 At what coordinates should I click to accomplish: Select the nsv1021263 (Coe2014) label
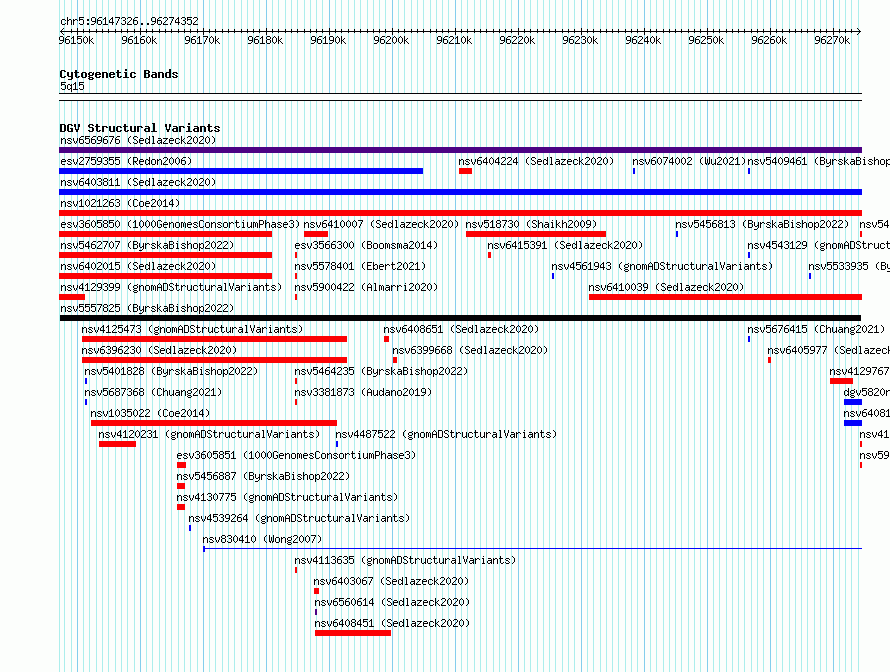point(120,203)
